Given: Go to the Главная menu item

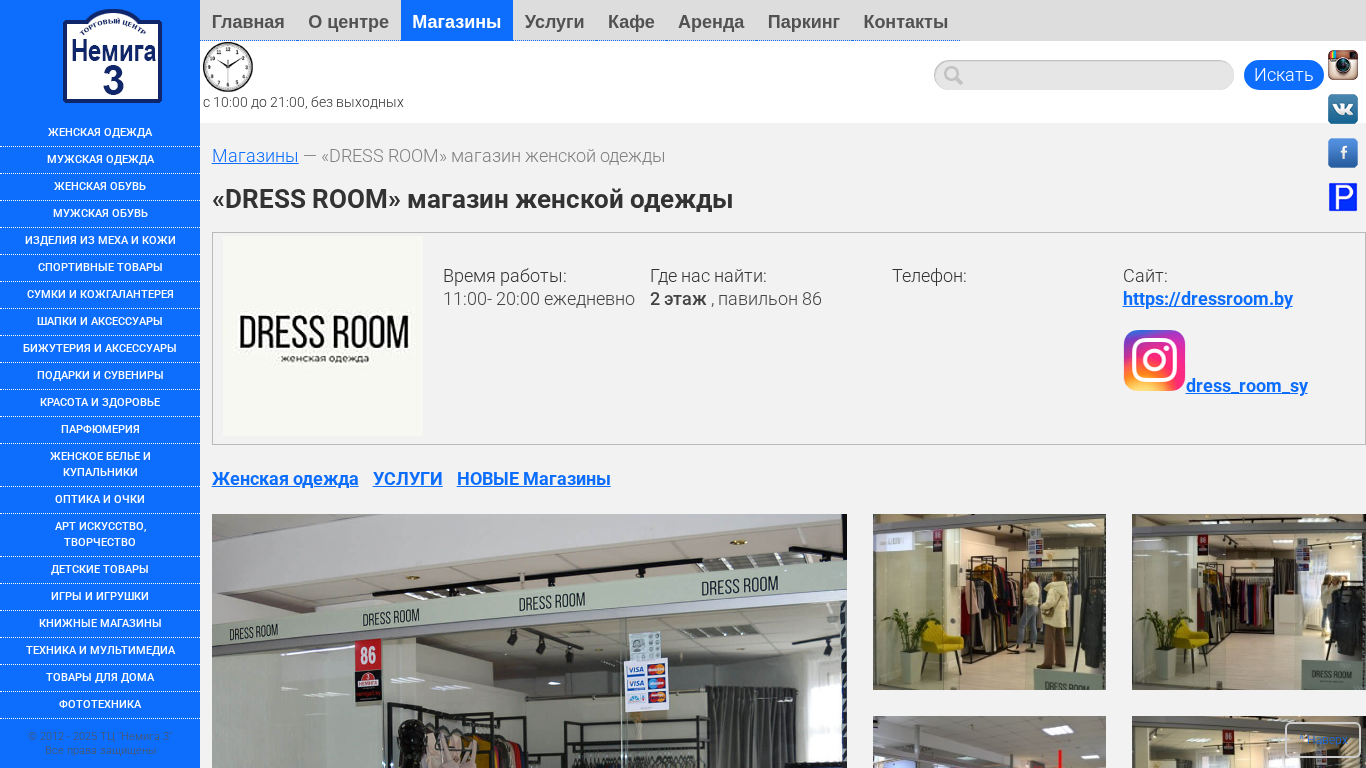Looking at the screenshot, I should point(248,21).
